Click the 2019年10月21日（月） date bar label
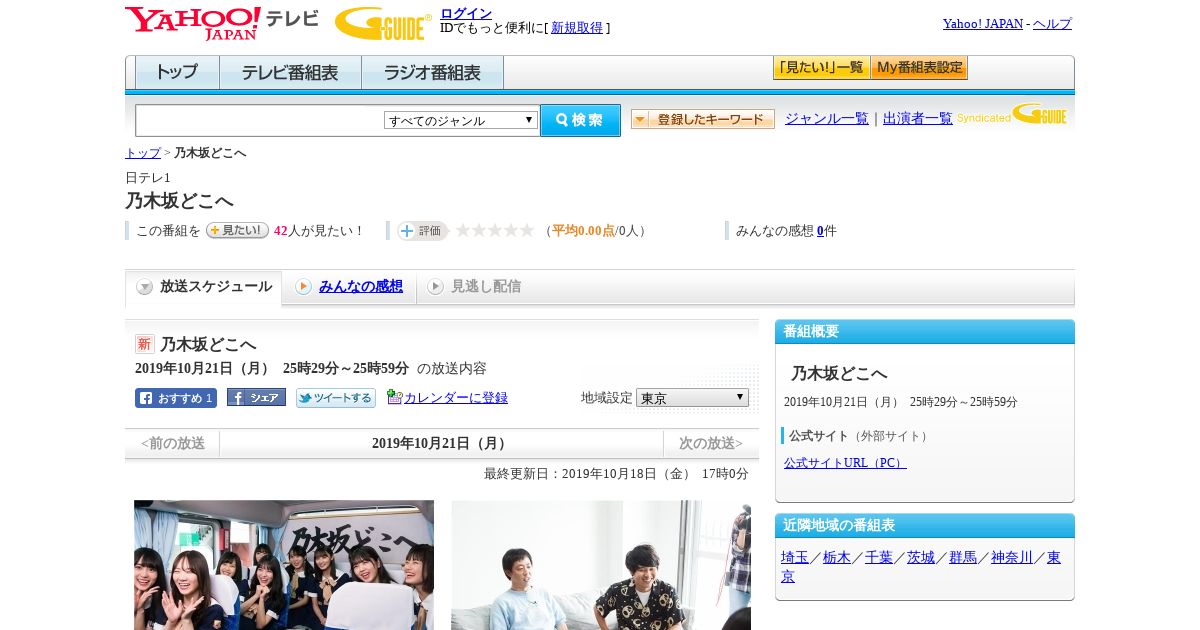 441,443
